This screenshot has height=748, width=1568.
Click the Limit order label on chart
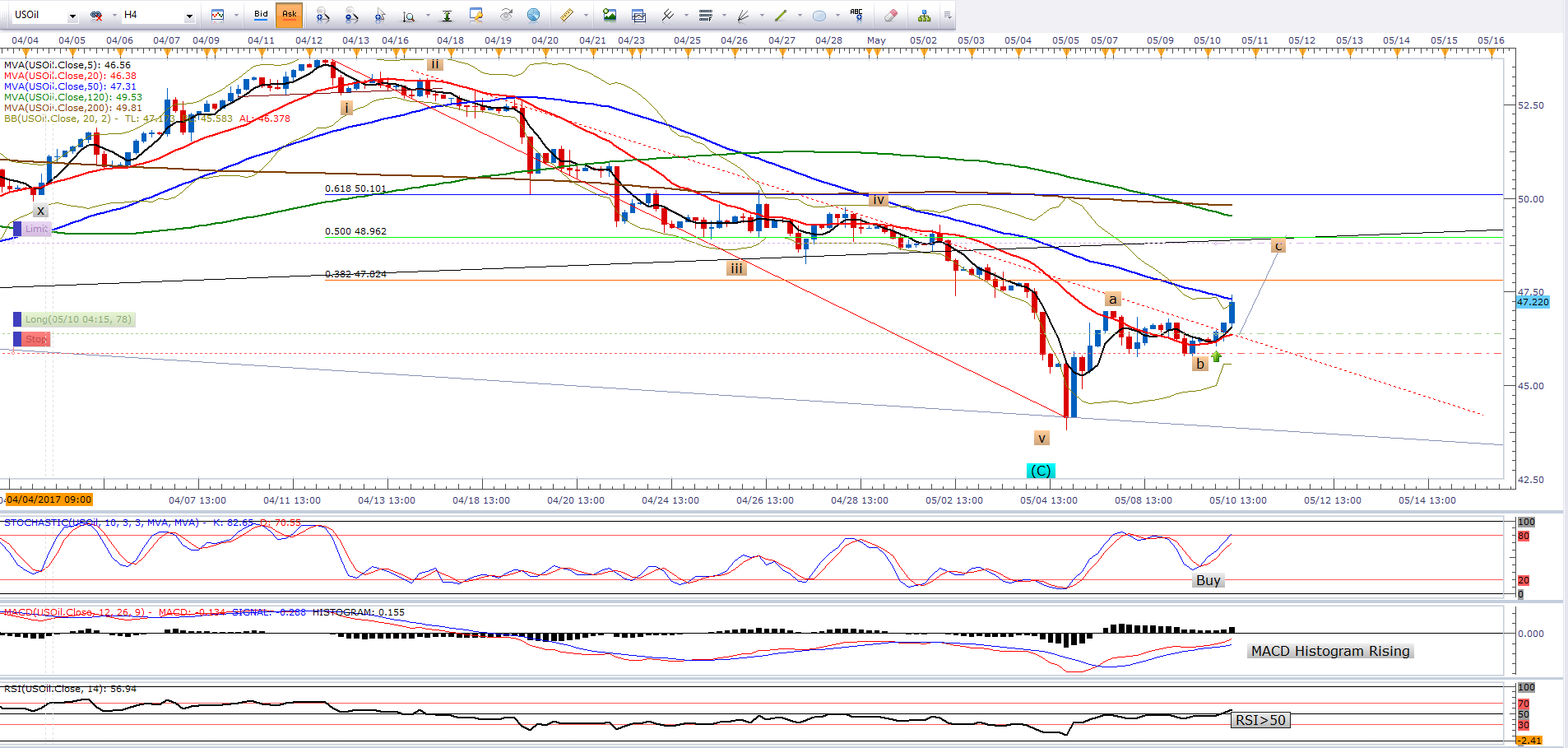(36, 229)
